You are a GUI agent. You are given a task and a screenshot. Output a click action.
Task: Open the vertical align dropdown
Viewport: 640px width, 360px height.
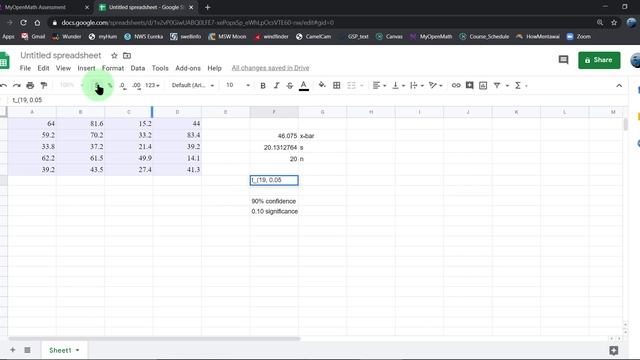[398, 85]
